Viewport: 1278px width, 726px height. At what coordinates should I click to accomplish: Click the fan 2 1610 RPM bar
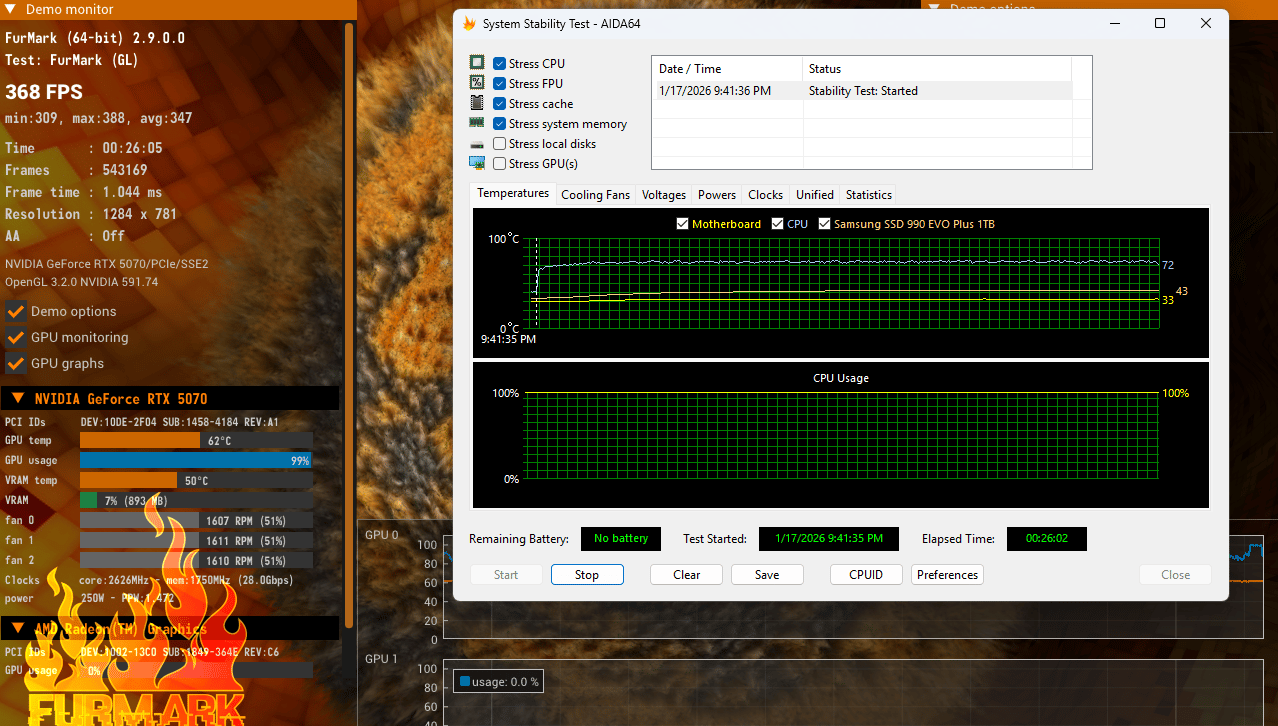pos(196,560)
